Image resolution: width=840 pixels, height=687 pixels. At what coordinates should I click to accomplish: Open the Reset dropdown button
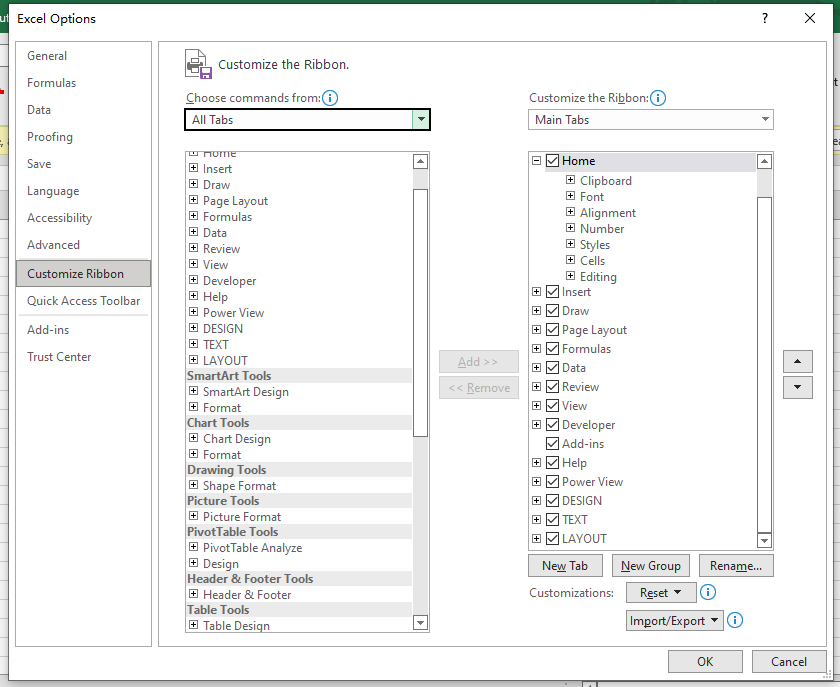click(661, 593)
